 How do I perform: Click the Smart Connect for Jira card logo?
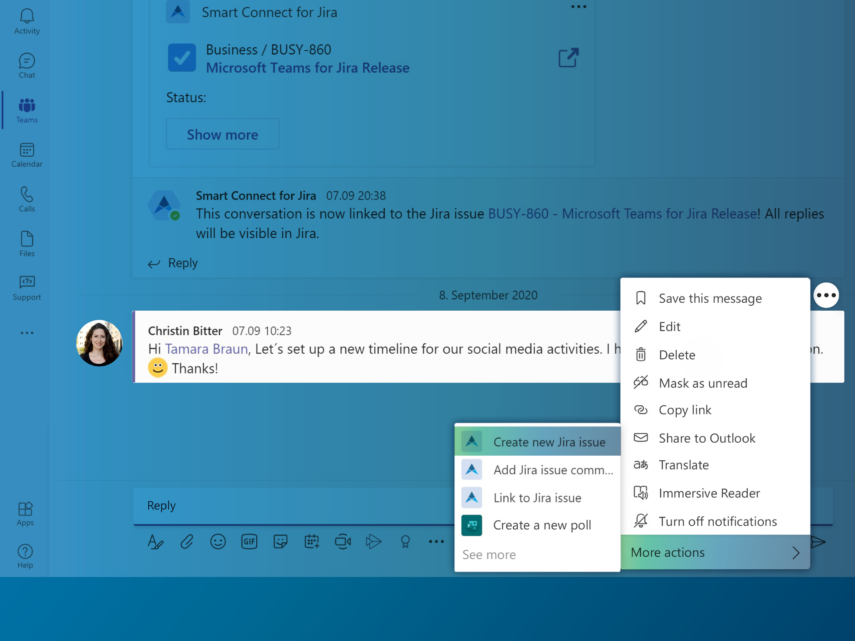[x=178, y=11]
